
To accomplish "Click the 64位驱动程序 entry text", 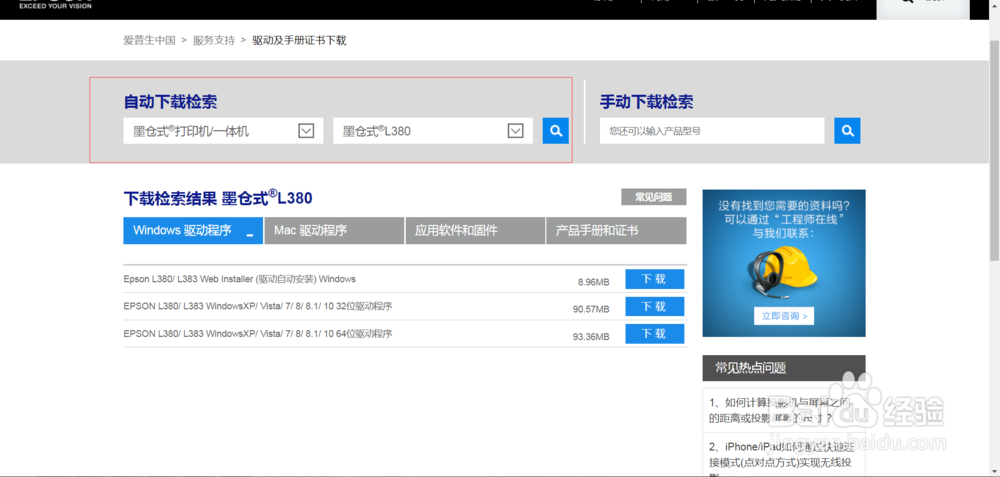I will tap(258, 334).
